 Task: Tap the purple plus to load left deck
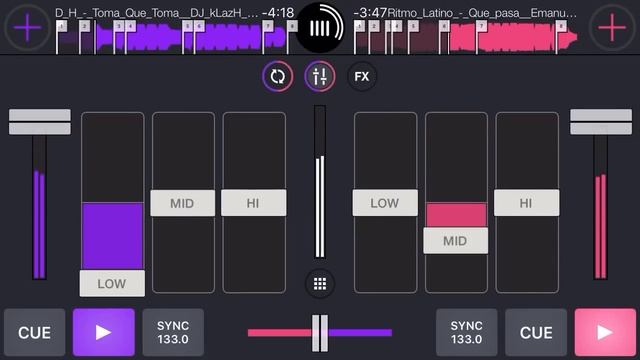pos(27,27)
